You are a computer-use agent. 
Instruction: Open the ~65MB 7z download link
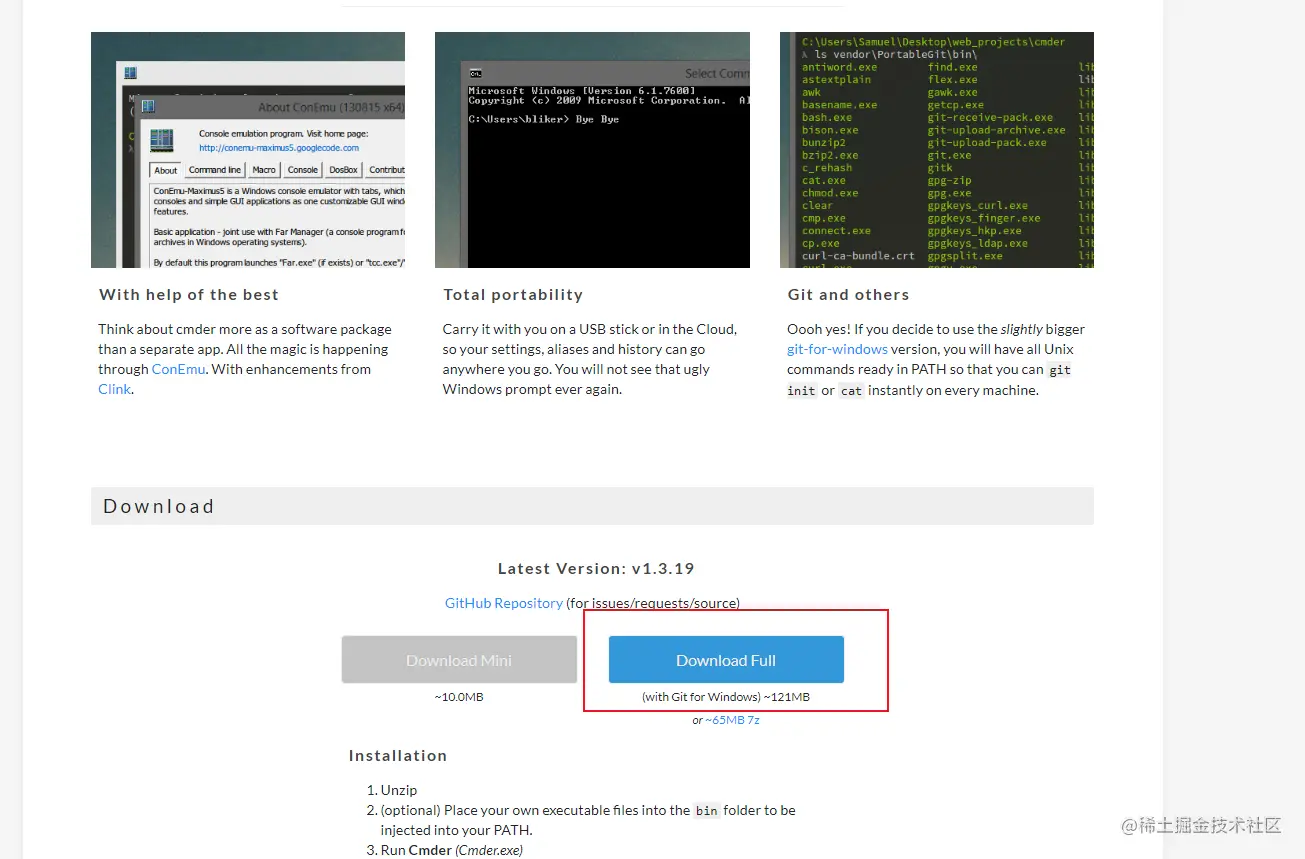[x=732, y=720]
